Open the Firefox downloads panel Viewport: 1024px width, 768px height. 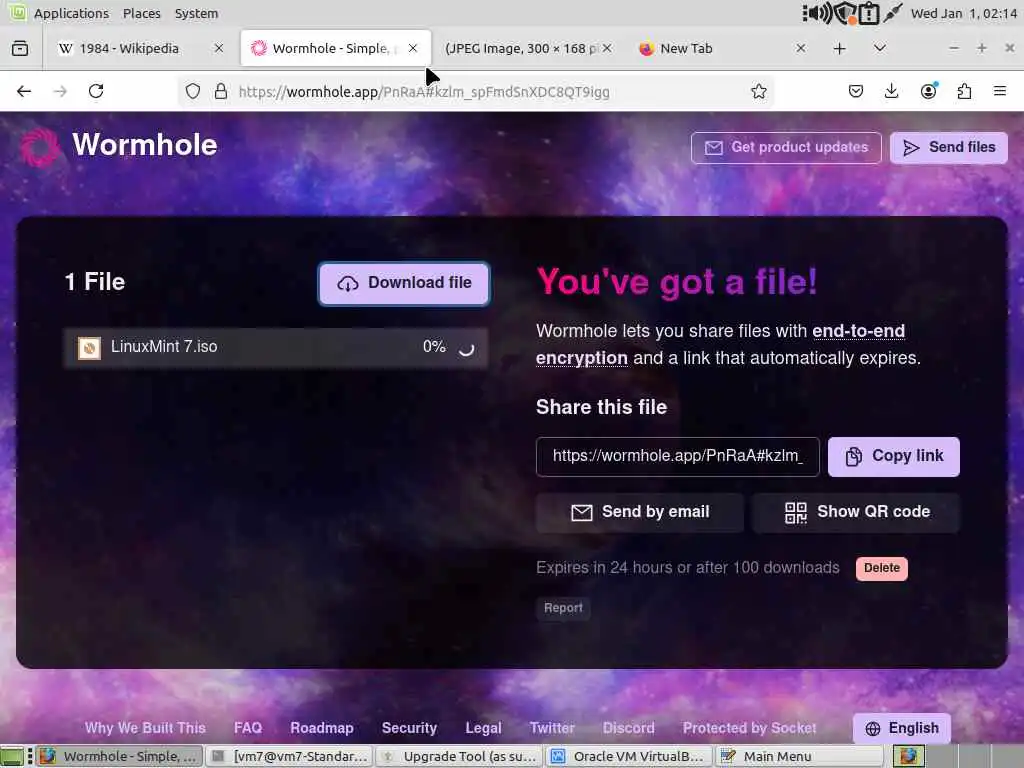(x=891, y=91)
